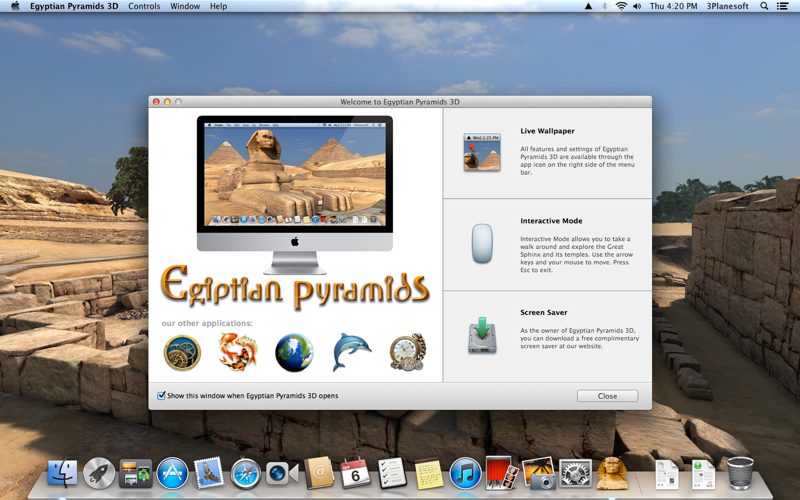Click the pyramid app icon in menu bar
This screenshot has width=800, height=500.
[x=588, y=6]
